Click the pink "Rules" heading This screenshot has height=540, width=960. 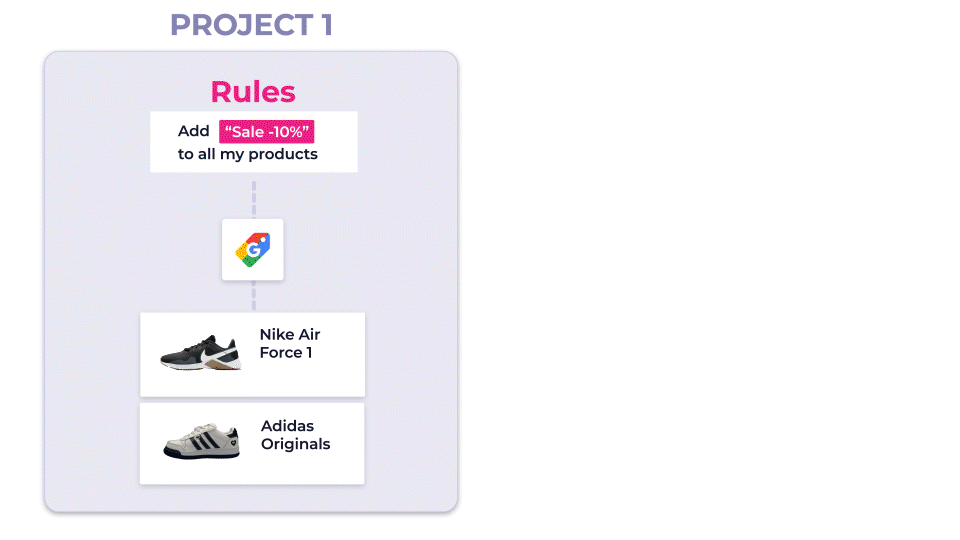click(253, 92)
